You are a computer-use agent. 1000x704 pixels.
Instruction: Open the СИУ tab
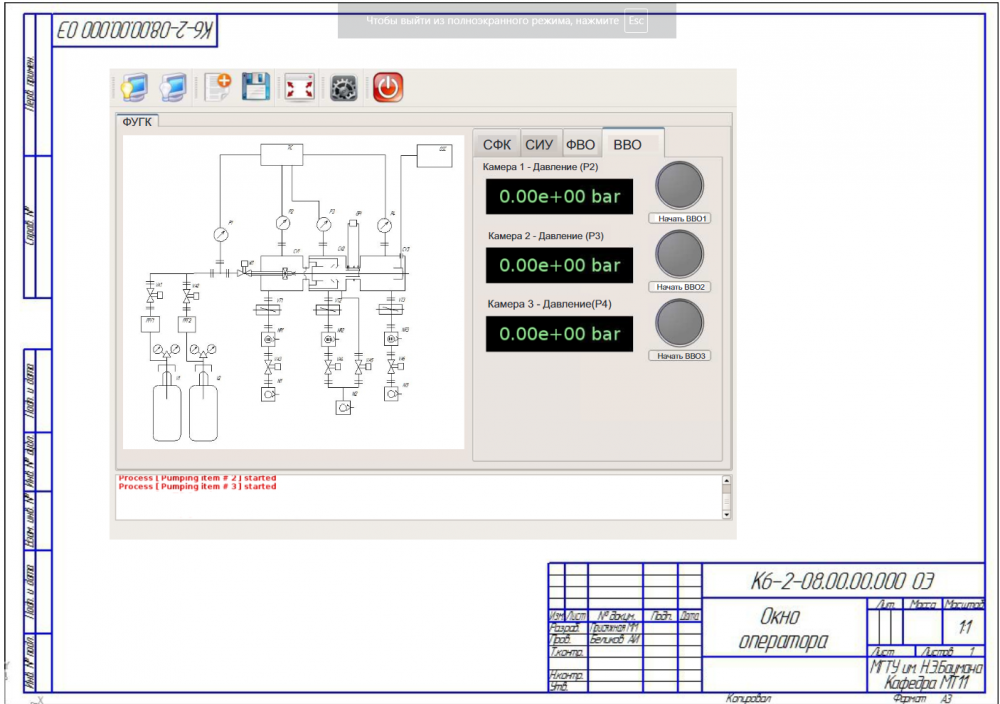pos(539,145)
